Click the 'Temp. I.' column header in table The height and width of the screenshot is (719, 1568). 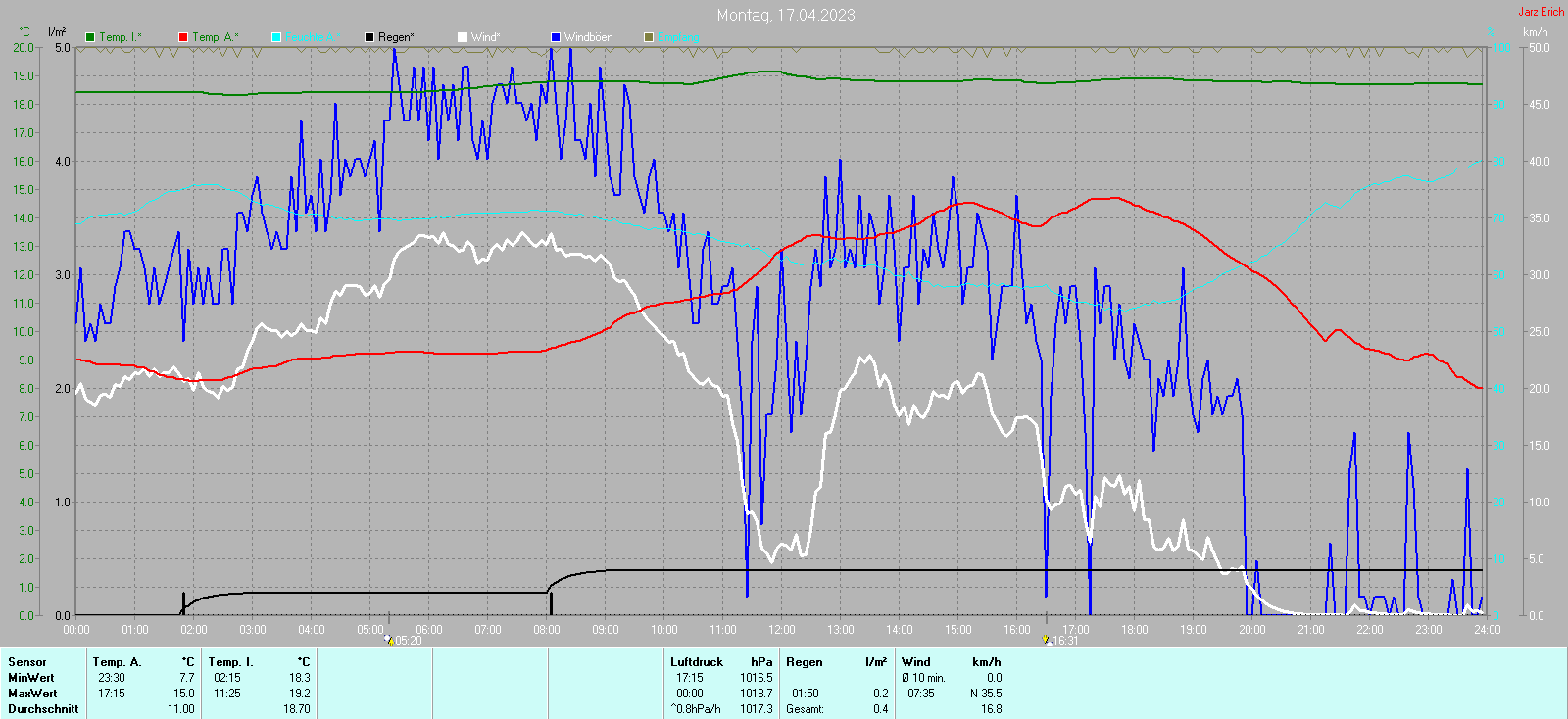[x=230, y=662]
